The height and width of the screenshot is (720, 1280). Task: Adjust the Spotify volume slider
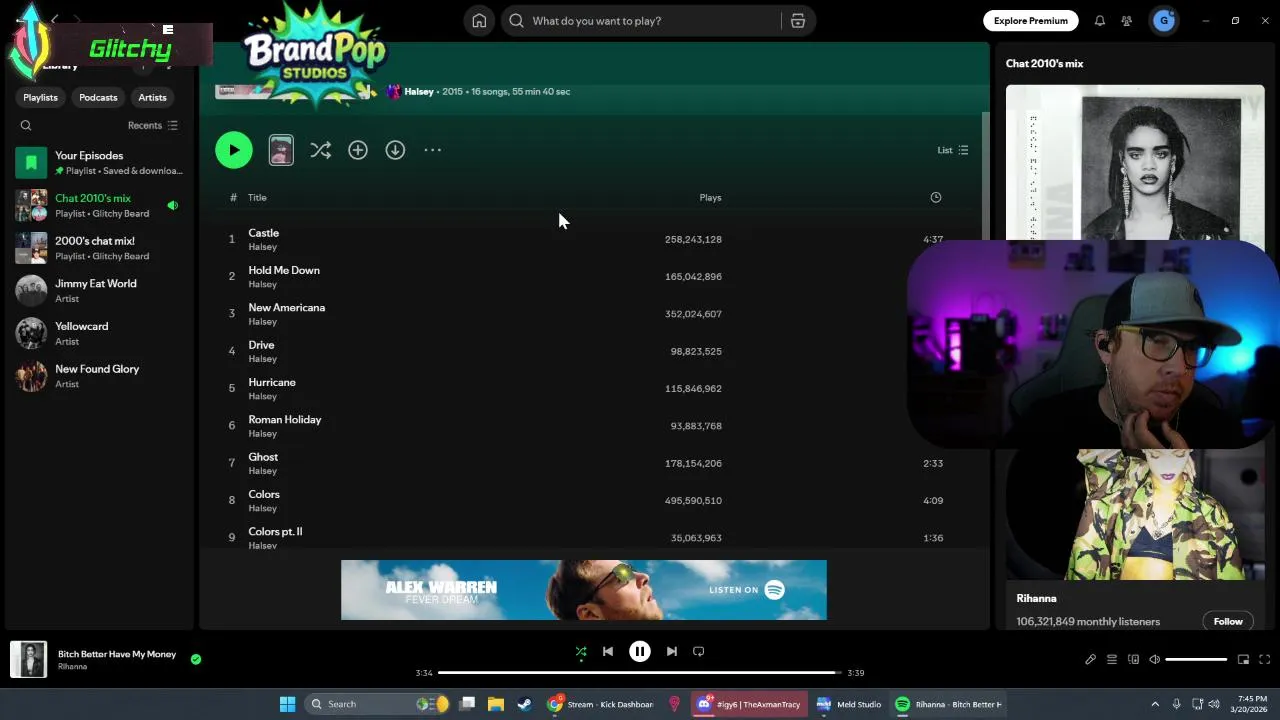[1196, 660]
